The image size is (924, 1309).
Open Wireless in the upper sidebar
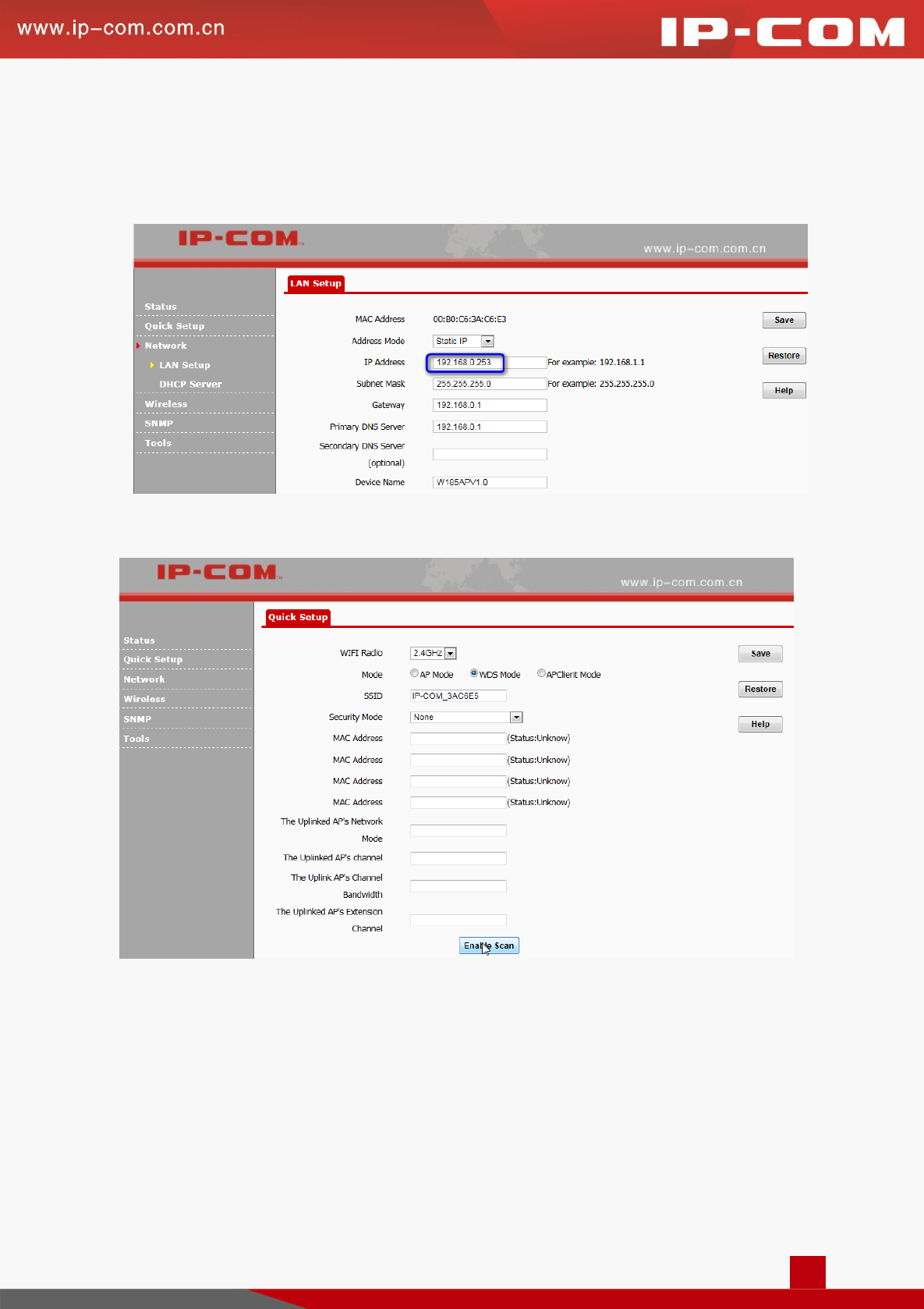[166, 404]
